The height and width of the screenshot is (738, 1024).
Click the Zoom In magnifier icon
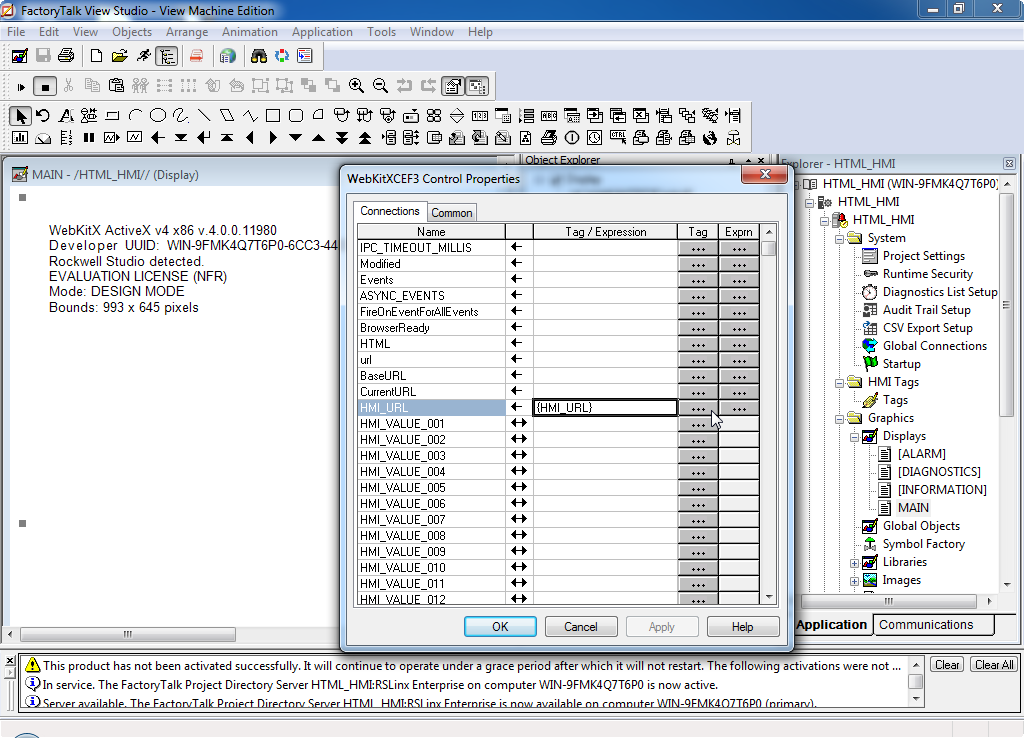pyautogui.click(x=356, y=86)
